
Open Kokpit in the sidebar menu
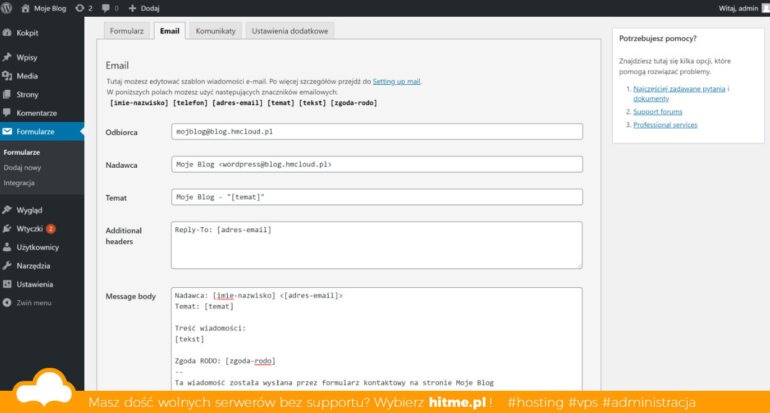pyautogui.click(x=28, y=33)
